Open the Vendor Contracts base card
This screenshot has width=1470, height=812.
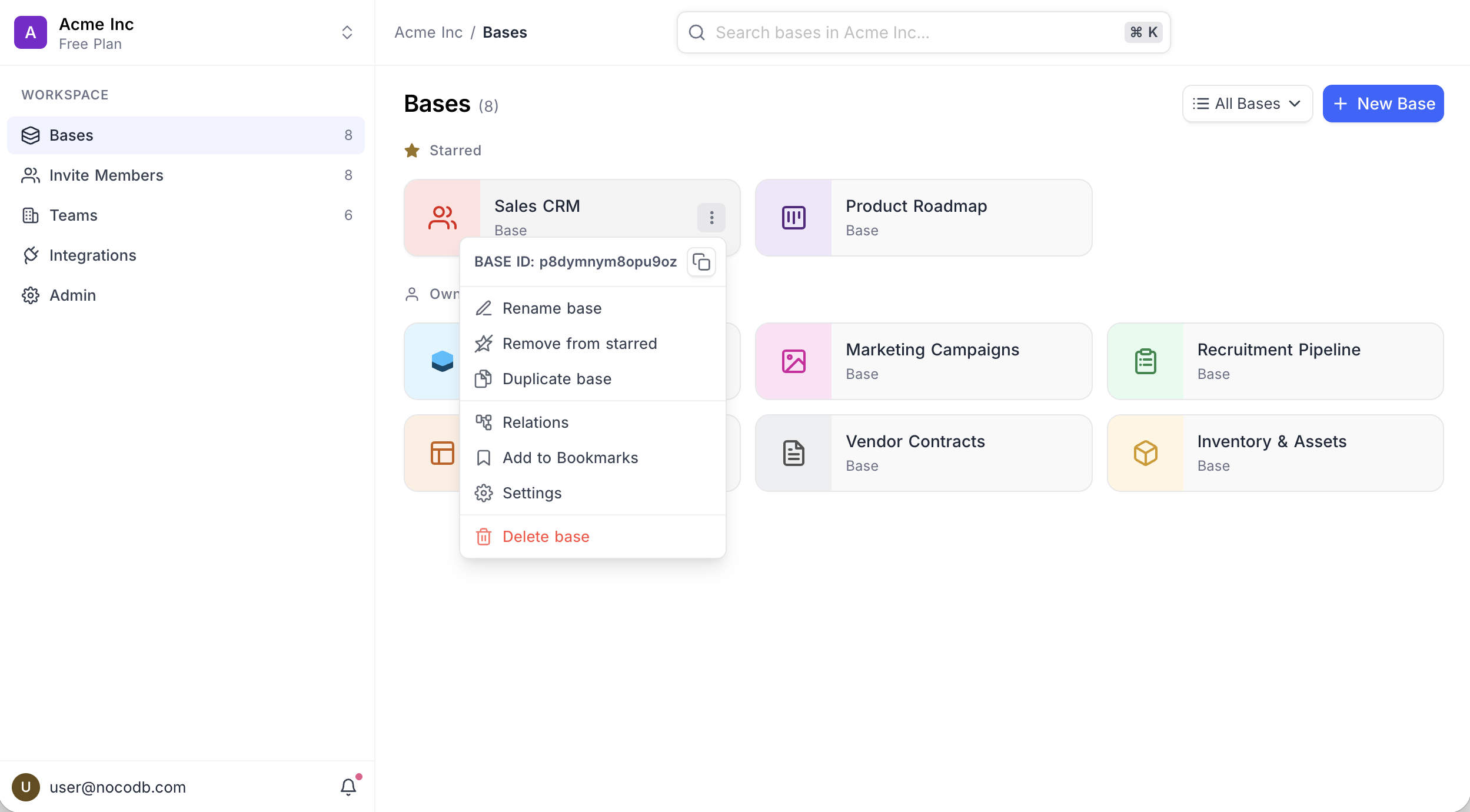(924, 453)
